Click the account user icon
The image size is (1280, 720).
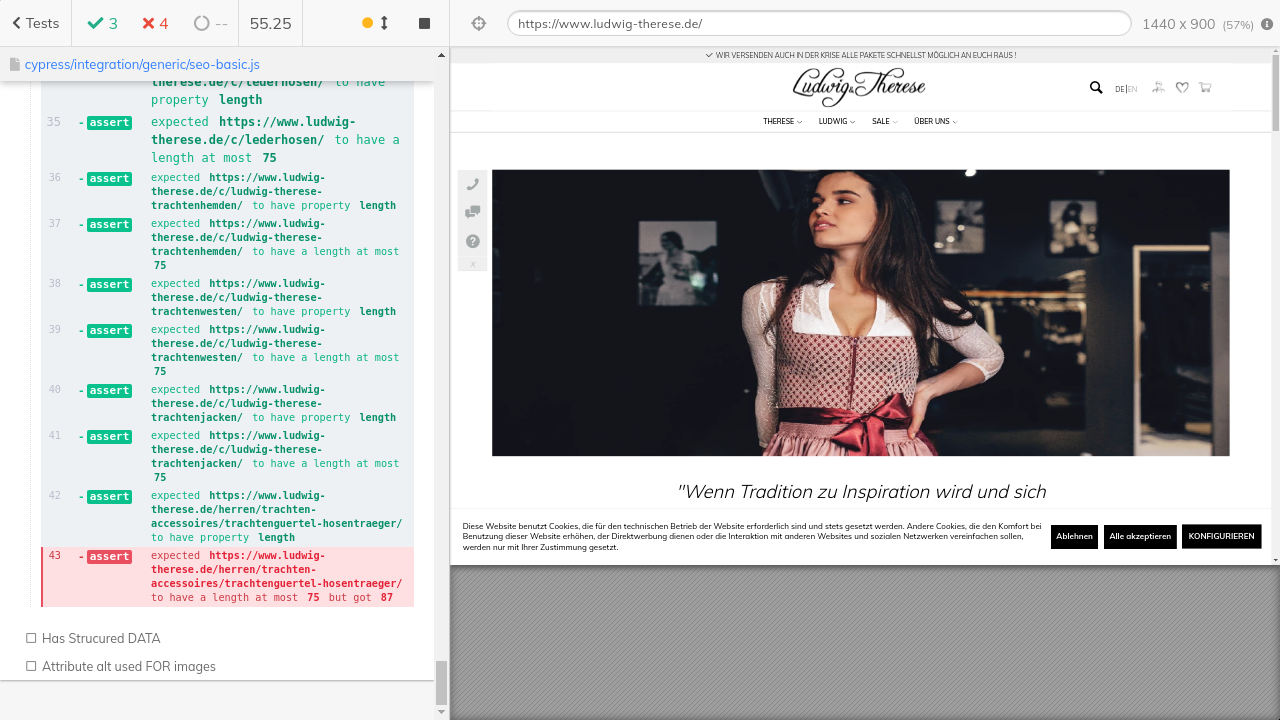1158,88
